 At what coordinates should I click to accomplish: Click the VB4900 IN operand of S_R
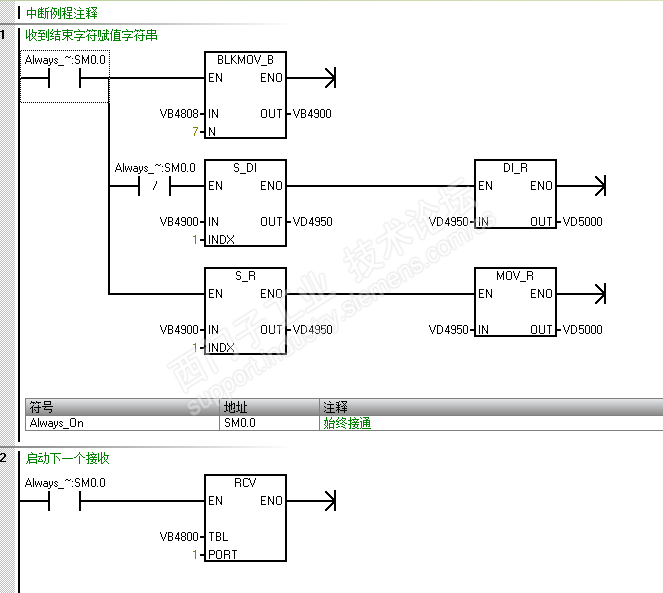tap(179, 329)
